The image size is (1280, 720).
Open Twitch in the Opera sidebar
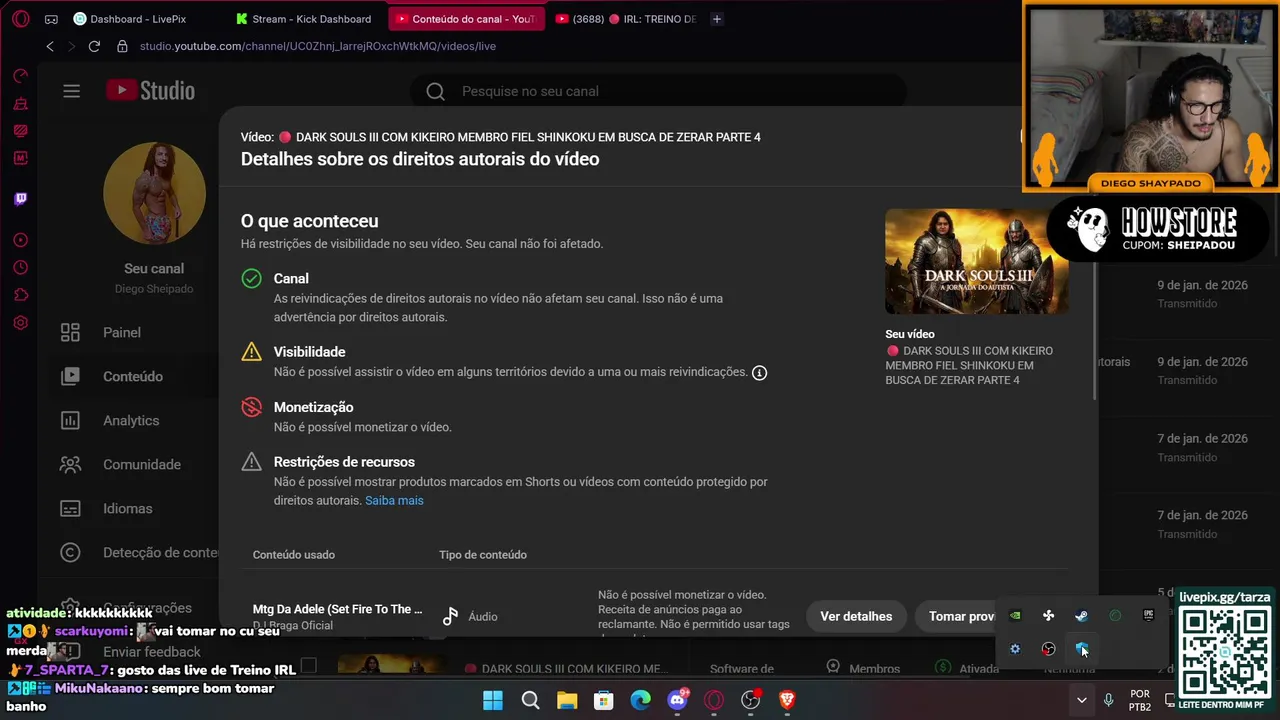pyautogui.click(x=21, y=199)
